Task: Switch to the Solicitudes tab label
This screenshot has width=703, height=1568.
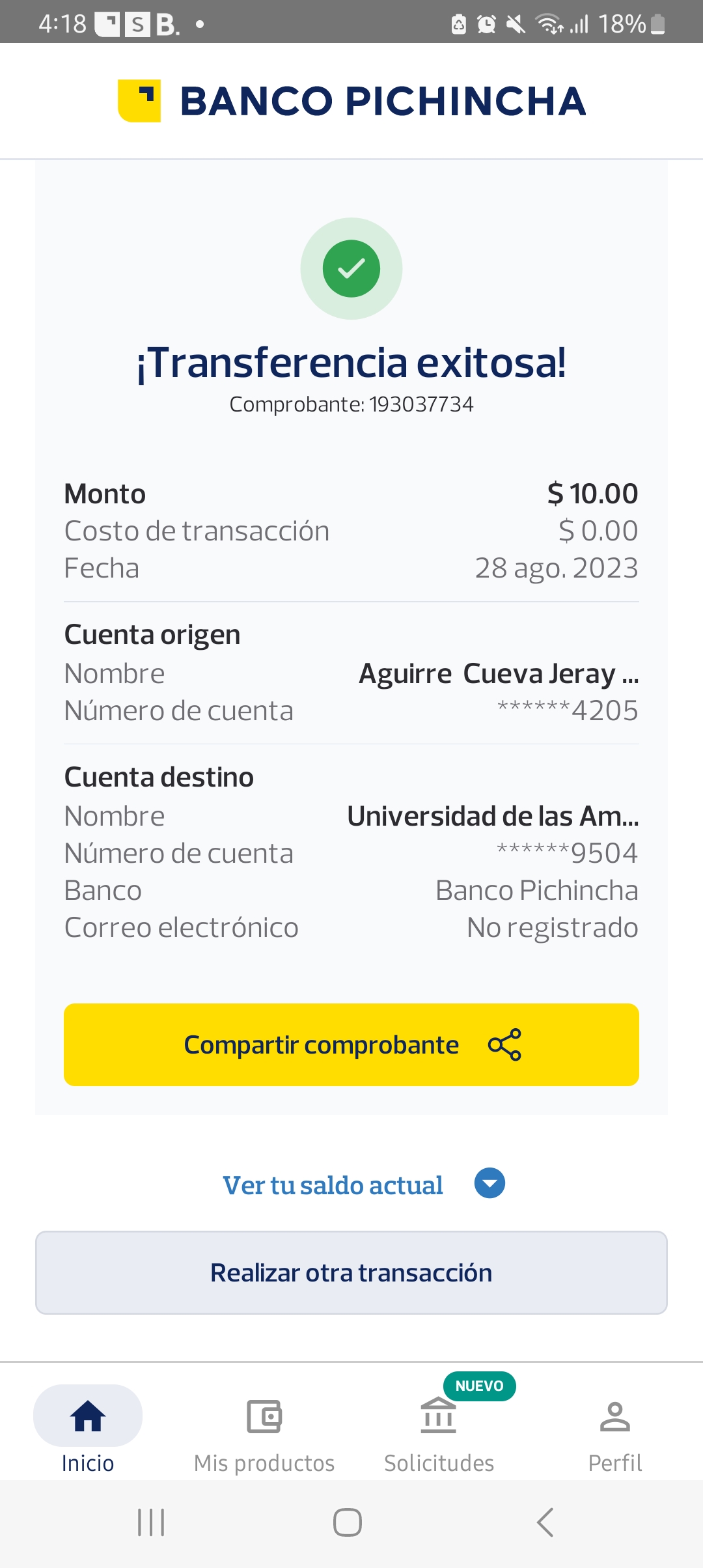Action: [439, 1463]
